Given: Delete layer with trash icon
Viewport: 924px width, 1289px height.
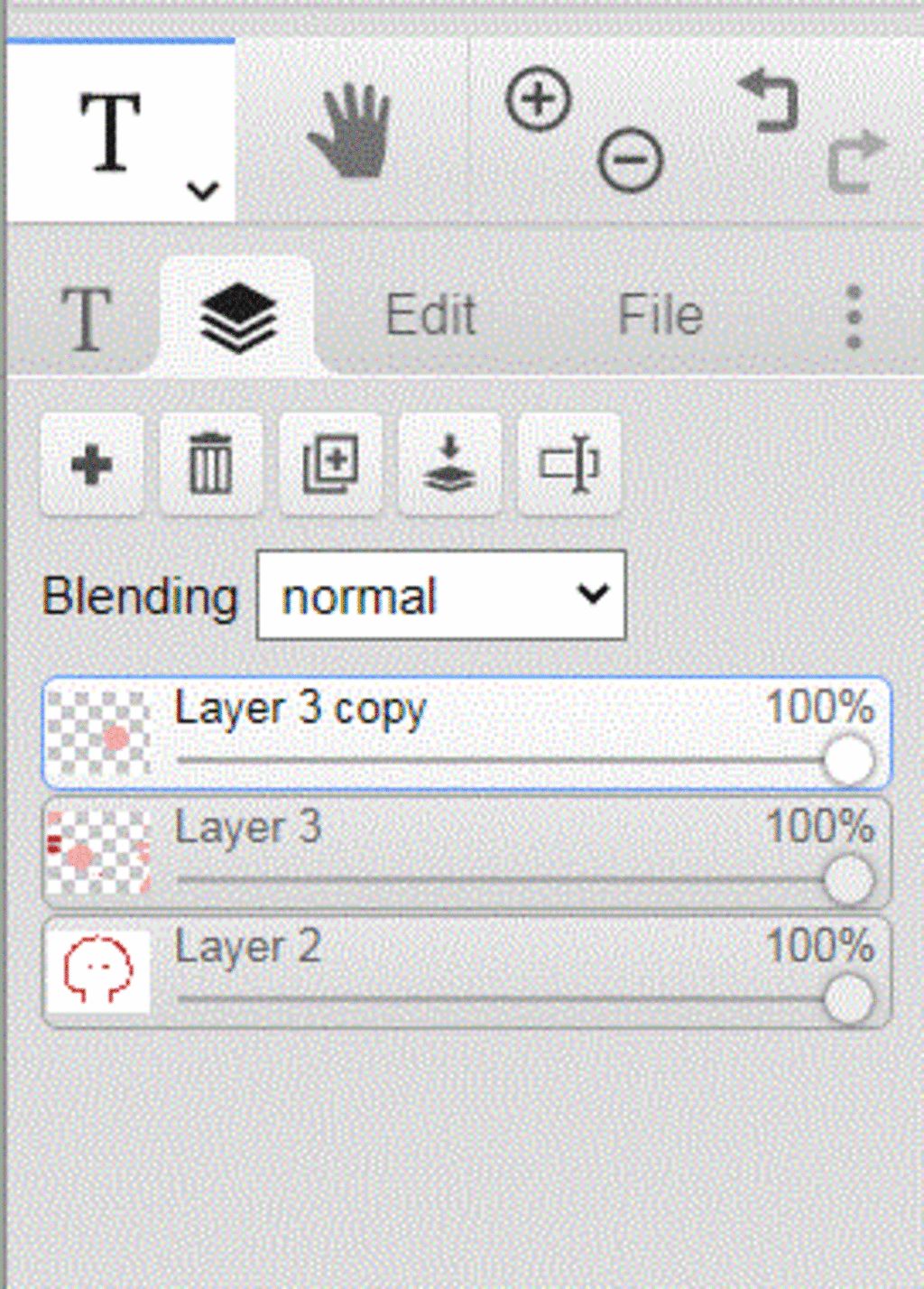Looking at the screenshot, I should pos(210,465).
